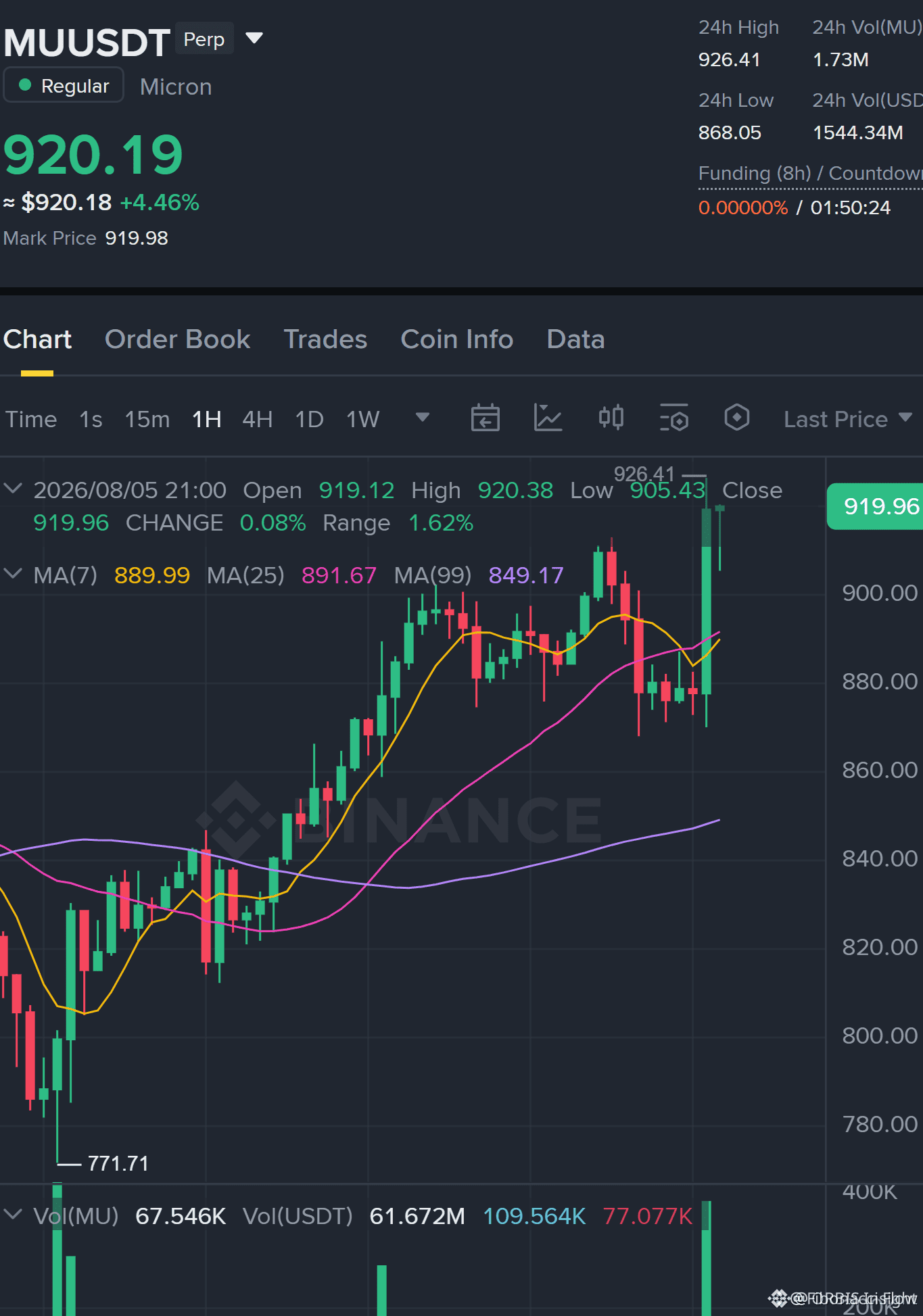Click the MA(25) value 891.67
The image size is (923, 1316).
339,575
